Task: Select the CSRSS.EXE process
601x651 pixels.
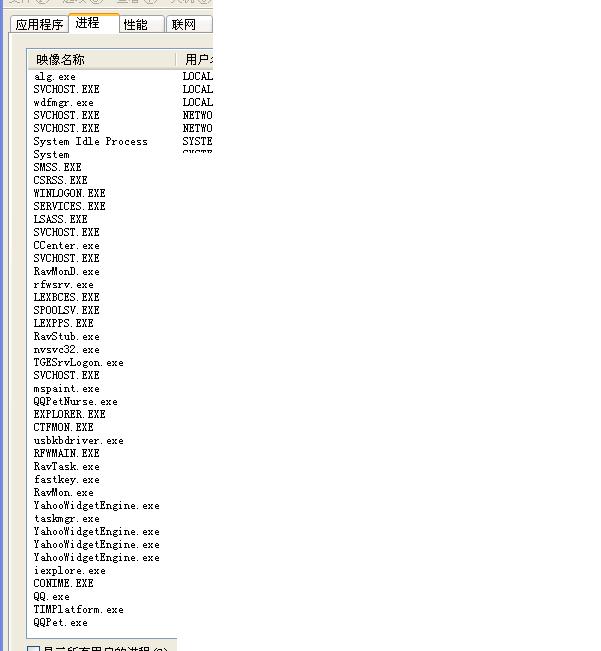Action: tap(61, 180)
